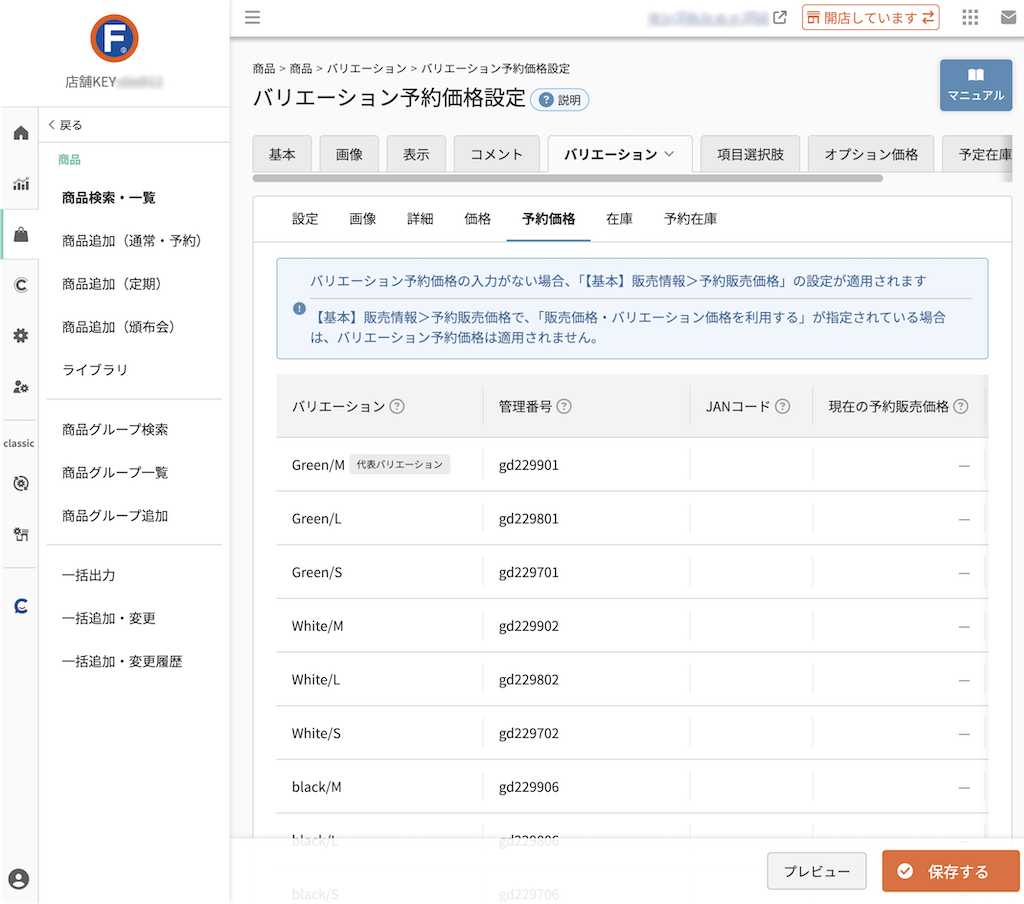Switch to the 基本 tab
This screenshot has height=904, width=1024.
(x=282, y=154)
